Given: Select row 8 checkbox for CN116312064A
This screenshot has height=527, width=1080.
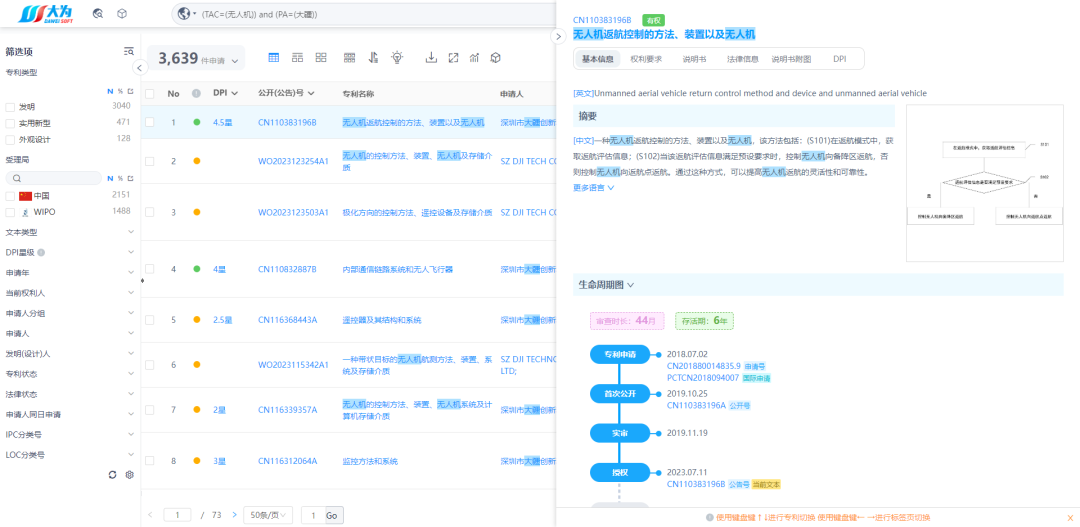Looking at the screenshot, I should 149,461.
